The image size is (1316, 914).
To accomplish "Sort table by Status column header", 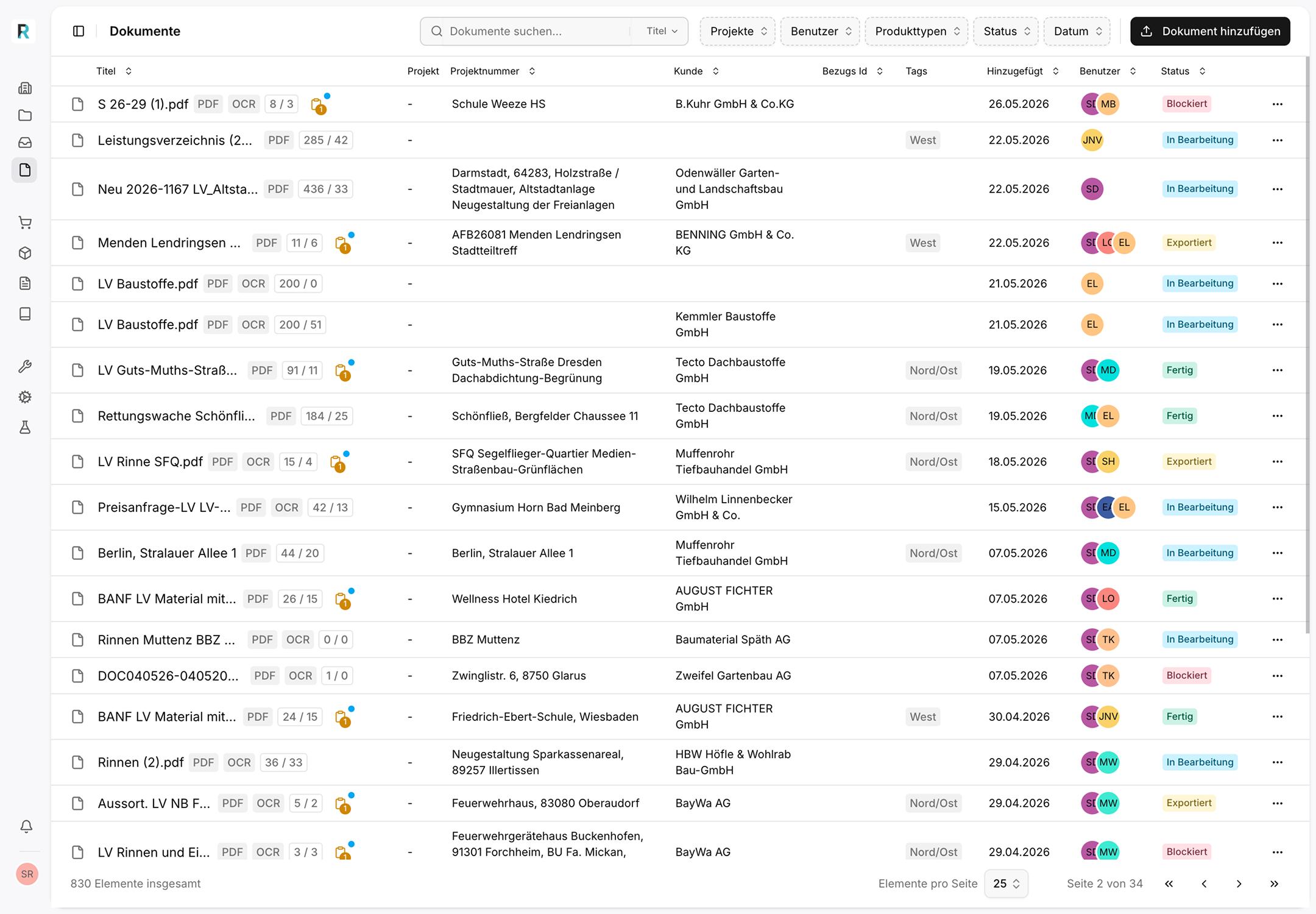I will click(x=1183, y=71).
